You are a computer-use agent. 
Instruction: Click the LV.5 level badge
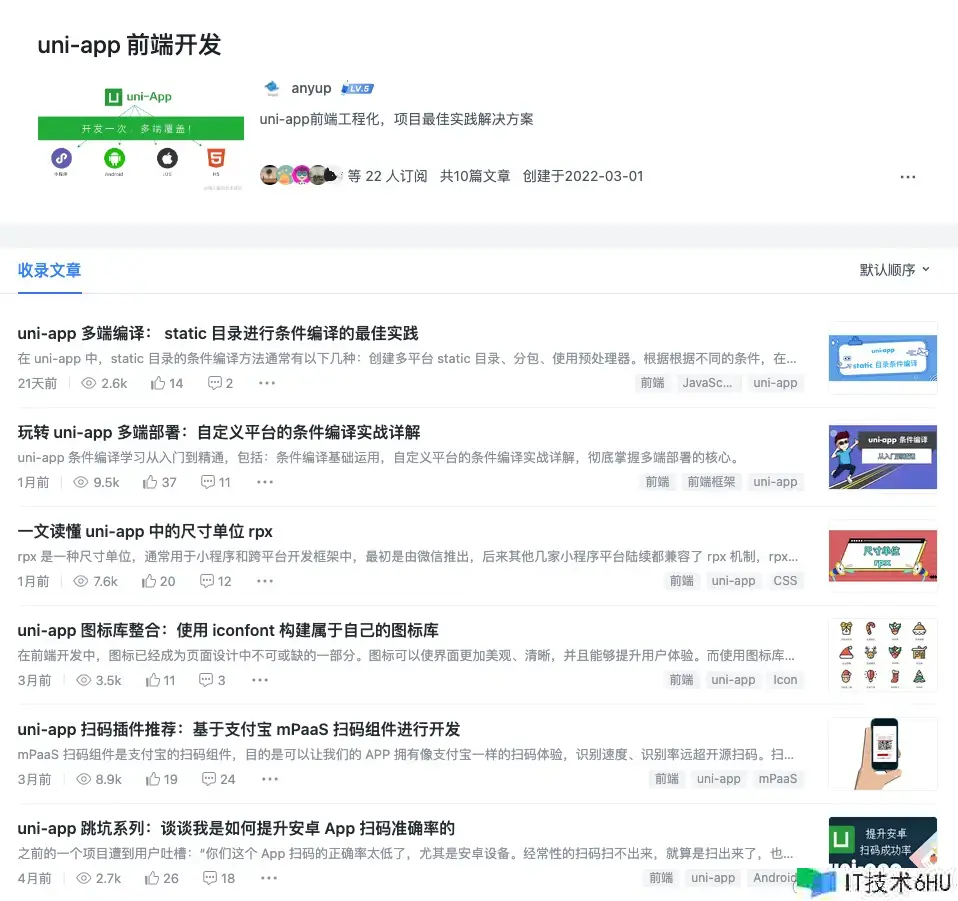[357, 89]
